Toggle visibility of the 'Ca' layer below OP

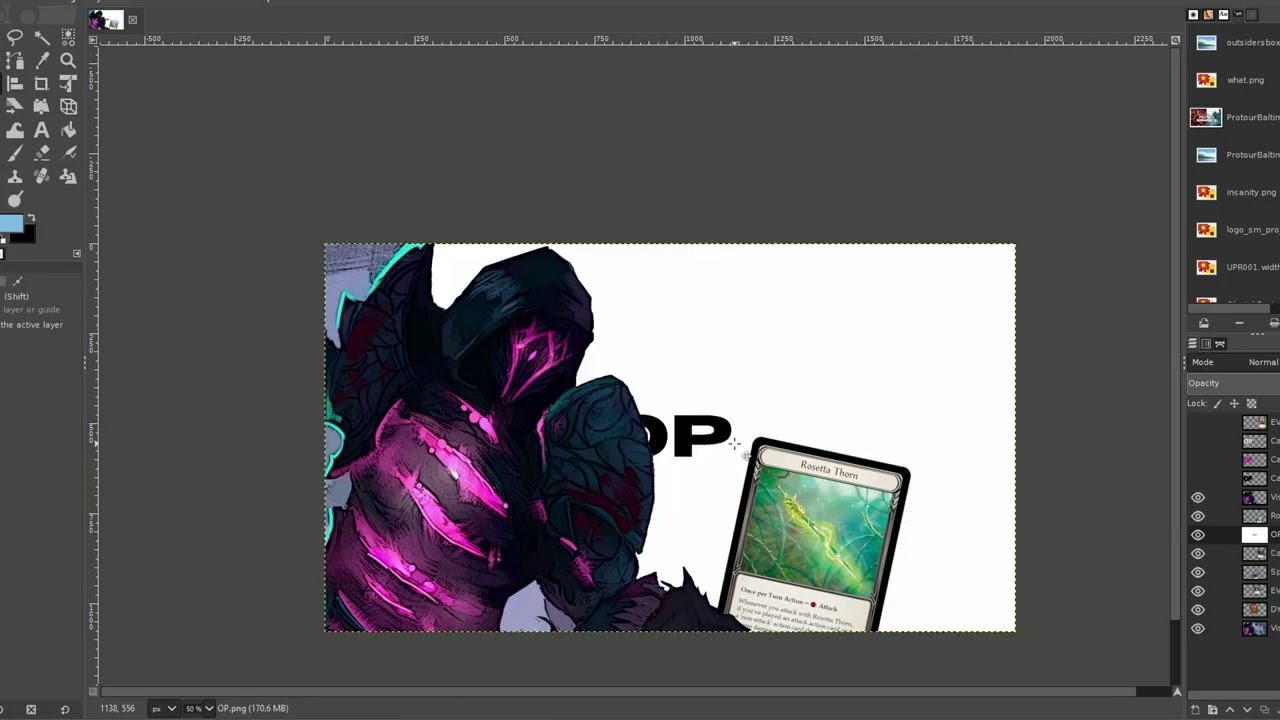[x=1198, y=553]
